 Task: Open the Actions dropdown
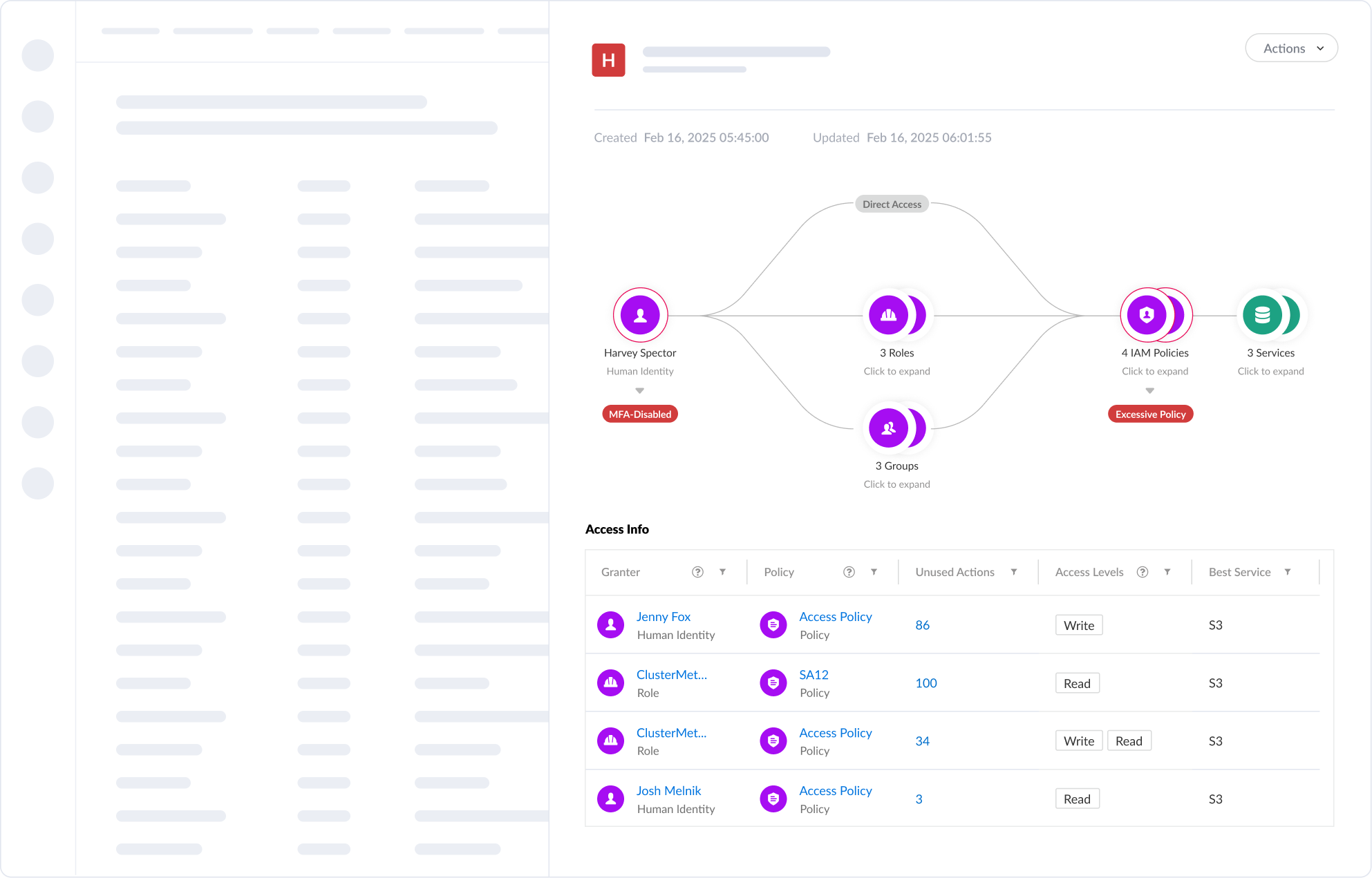tap(1291, 48)
